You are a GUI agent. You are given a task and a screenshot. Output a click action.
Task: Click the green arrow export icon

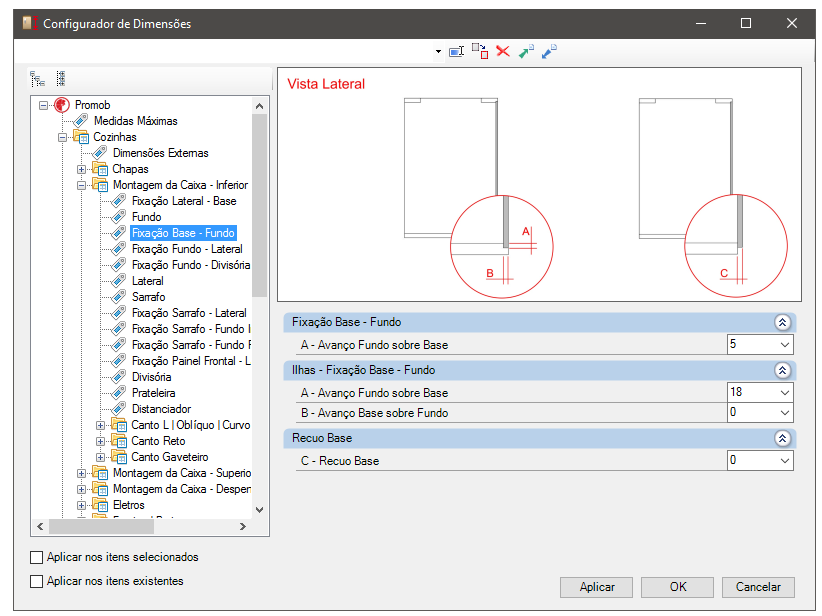tap(526, 51)
